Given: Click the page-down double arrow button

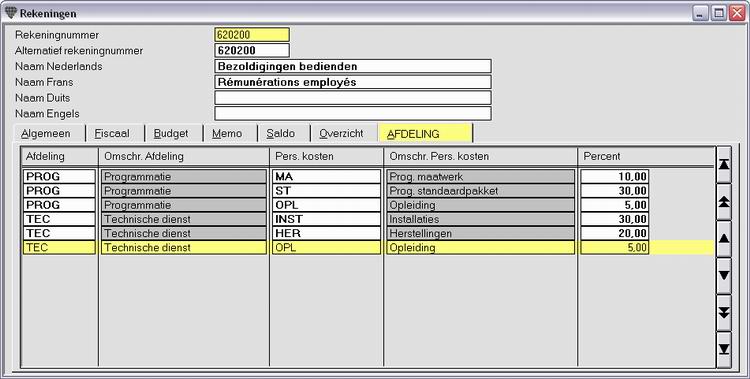Looking at the screenshot, I should tap(724, 312).
